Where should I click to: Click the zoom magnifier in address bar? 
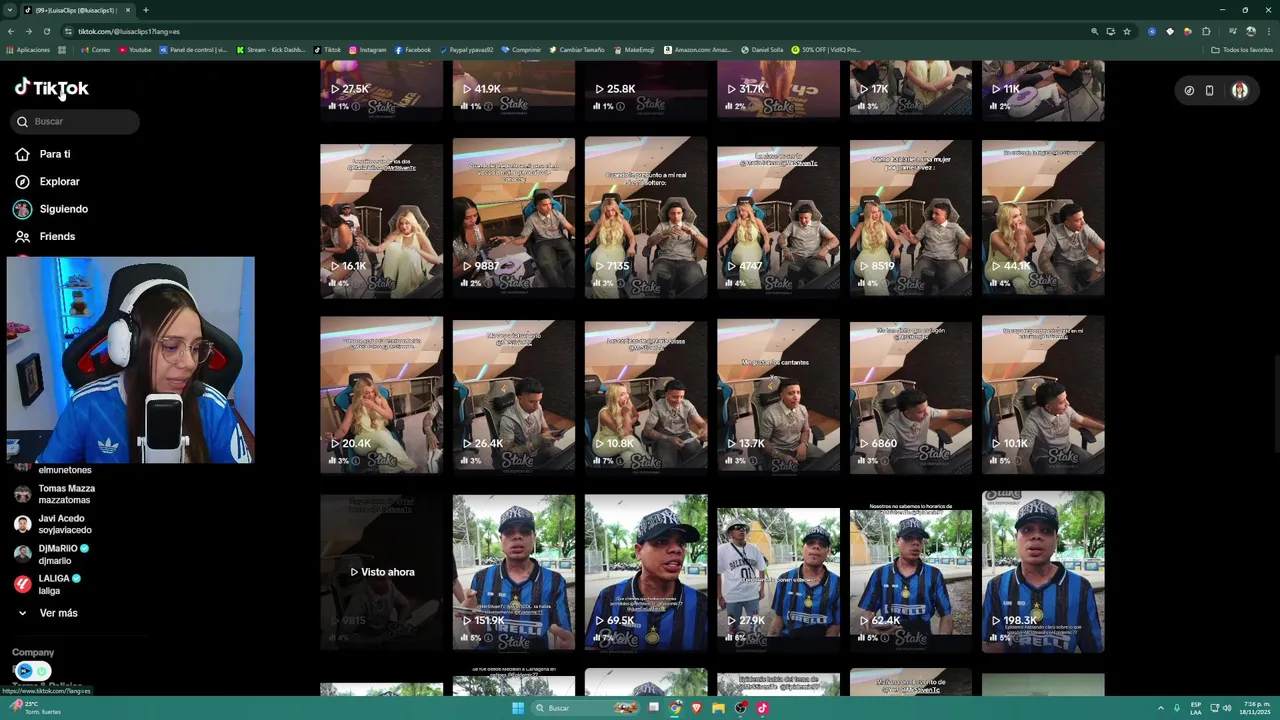point(1095,31)
